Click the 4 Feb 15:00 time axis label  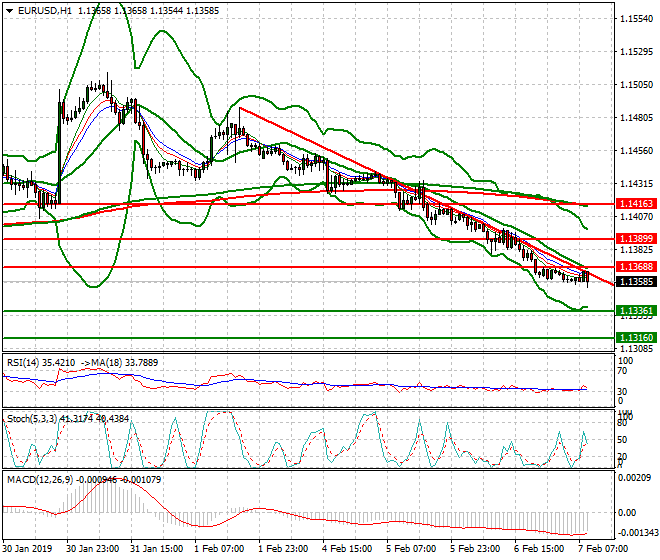point(346,550)
